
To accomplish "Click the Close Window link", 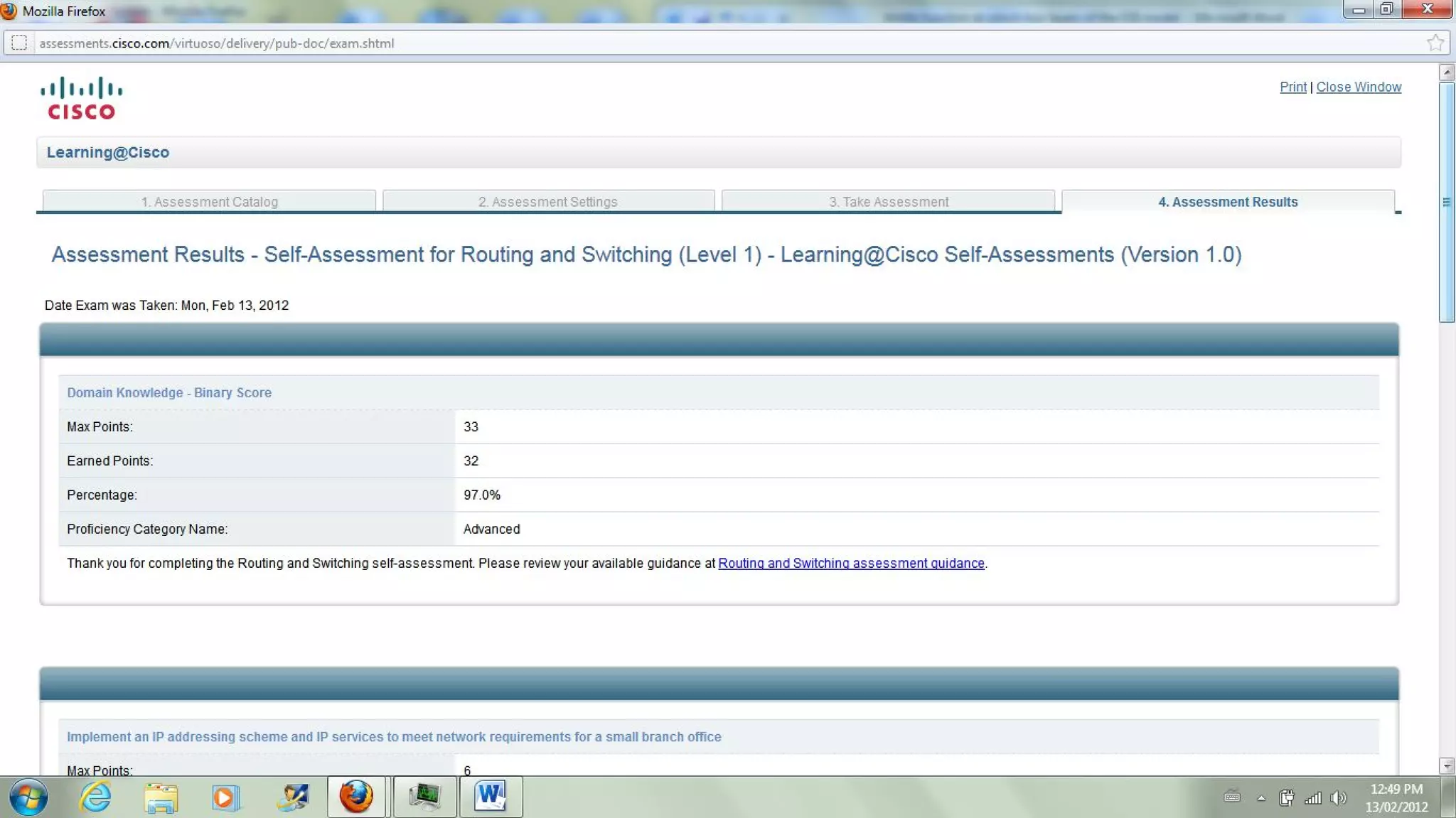I will click(1358, 87).
